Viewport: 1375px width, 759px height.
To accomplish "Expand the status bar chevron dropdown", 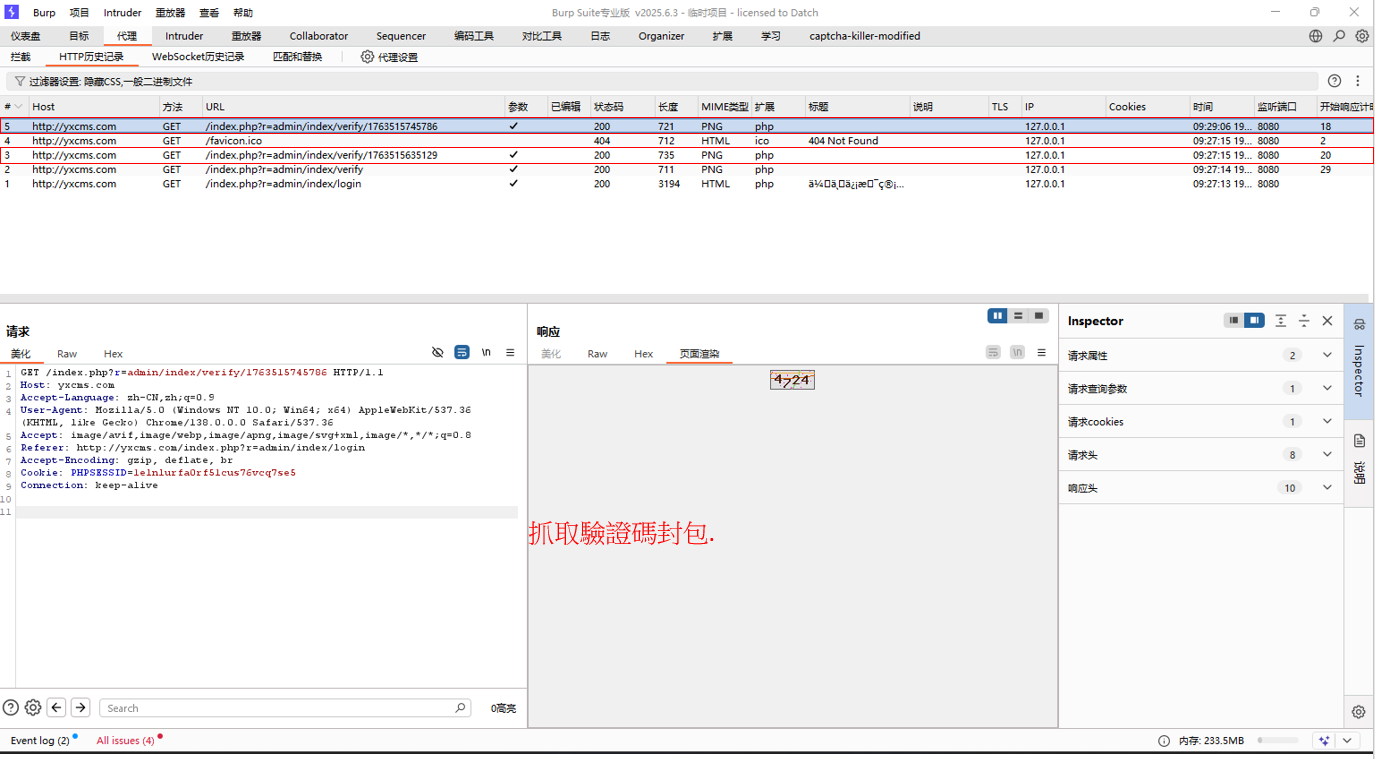I will pos(1347,741).
